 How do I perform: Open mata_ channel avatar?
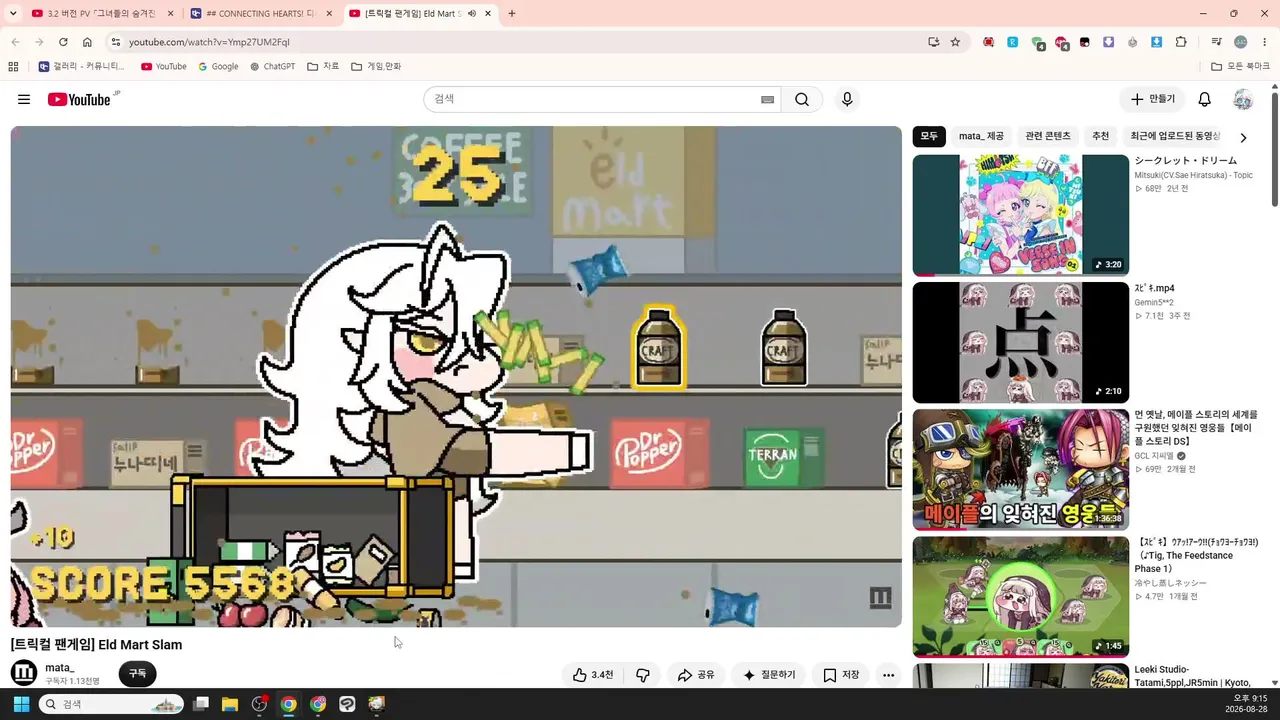24,673
